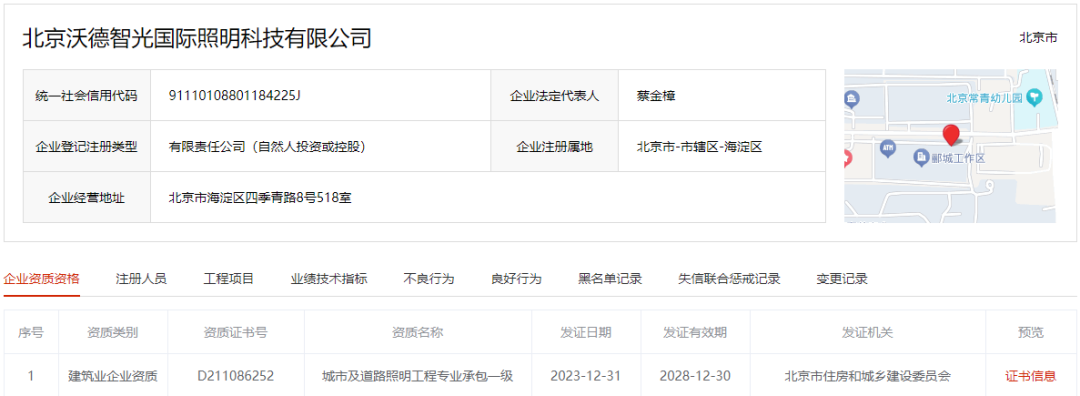Click the 北京常青幼儿园 marker icon on map
Image resolution: width=1080 pixels, height=396 pixels.
pyautogui.click(x=1034, y=98)
